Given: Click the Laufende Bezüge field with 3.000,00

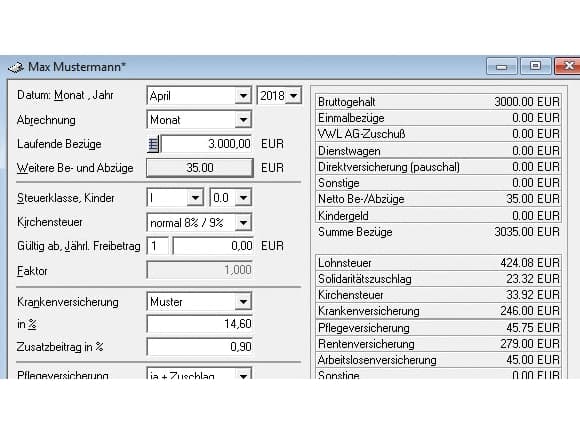Looking at the screenshot, I should click(206, 144).
